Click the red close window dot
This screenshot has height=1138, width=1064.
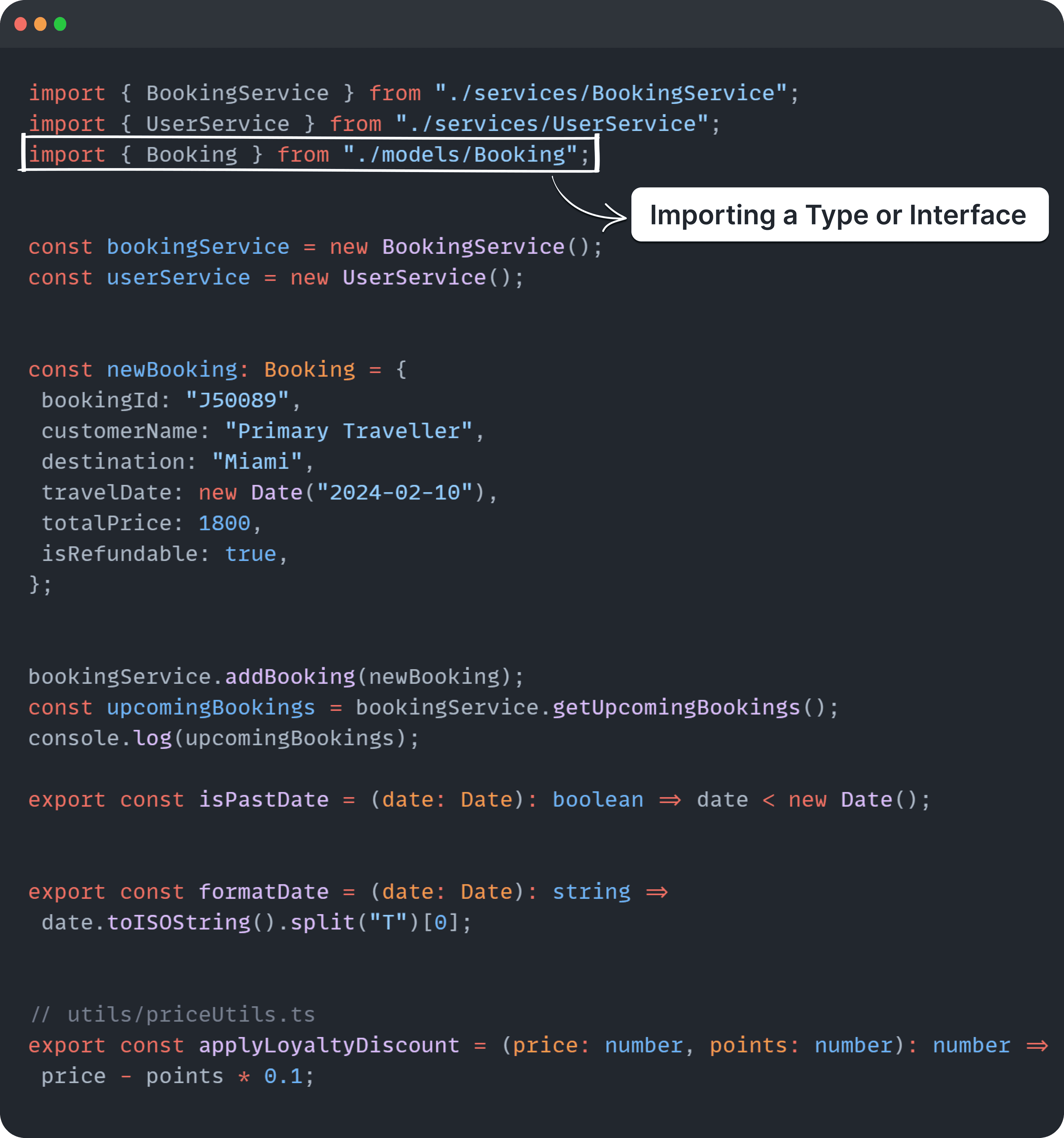pos(21,24)
